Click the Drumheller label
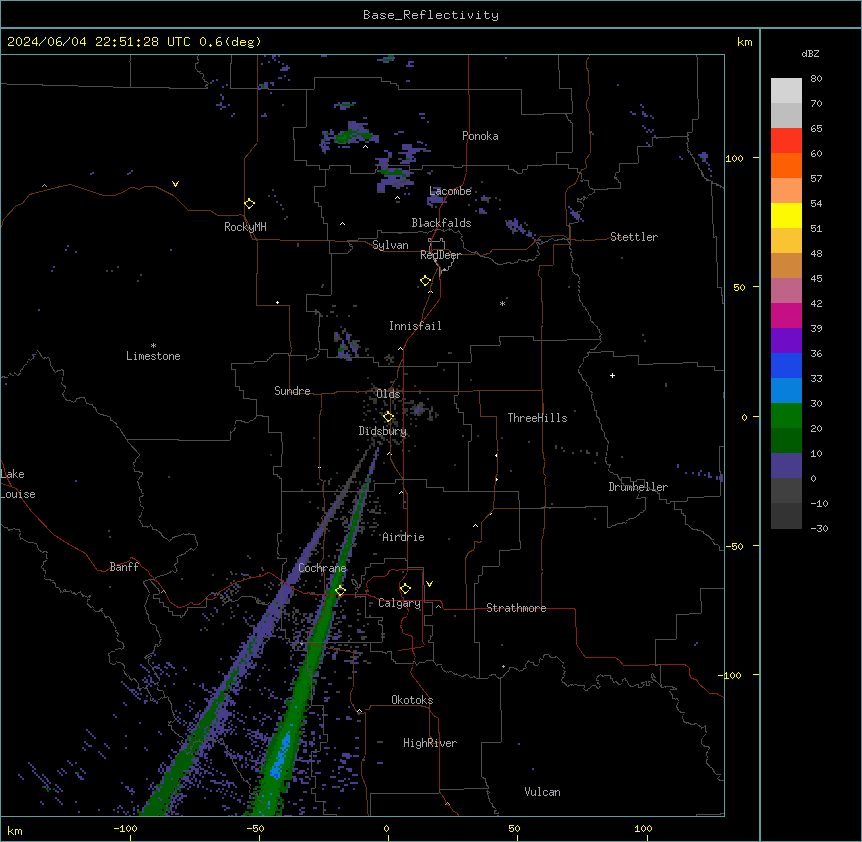 638,487
